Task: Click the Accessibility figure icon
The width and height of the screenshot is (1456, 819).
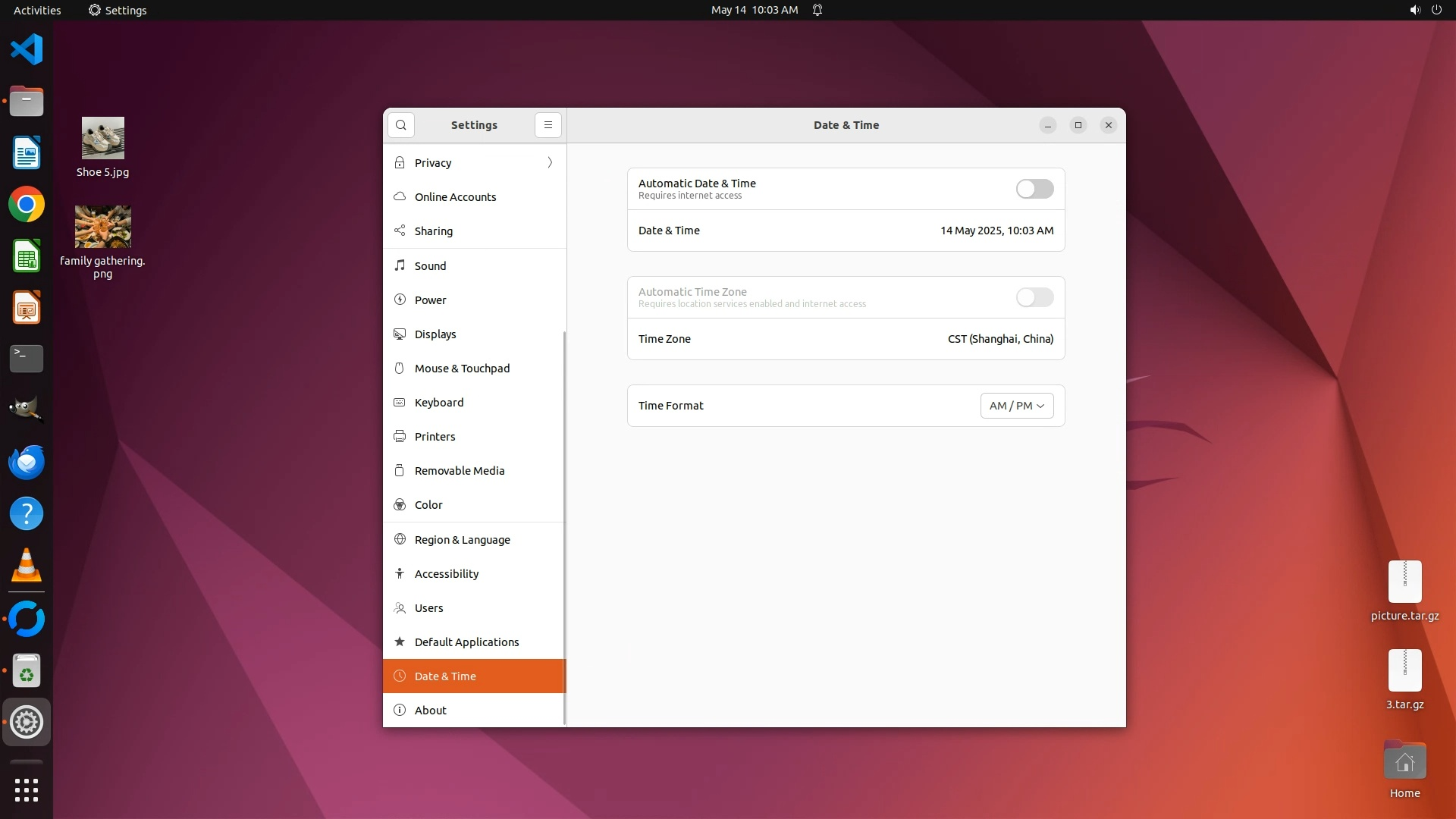Action: click(x=400, y=574)
